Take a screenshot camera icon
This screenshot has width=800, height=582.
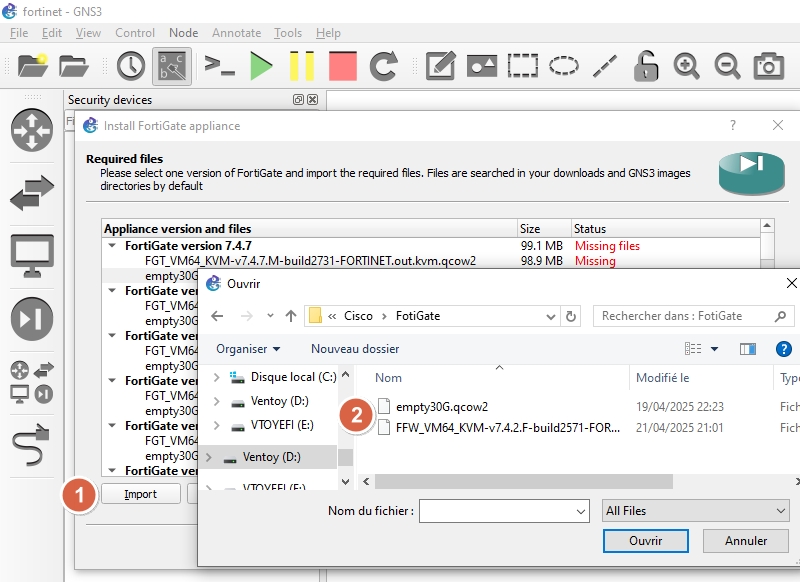tap(768, 66)
